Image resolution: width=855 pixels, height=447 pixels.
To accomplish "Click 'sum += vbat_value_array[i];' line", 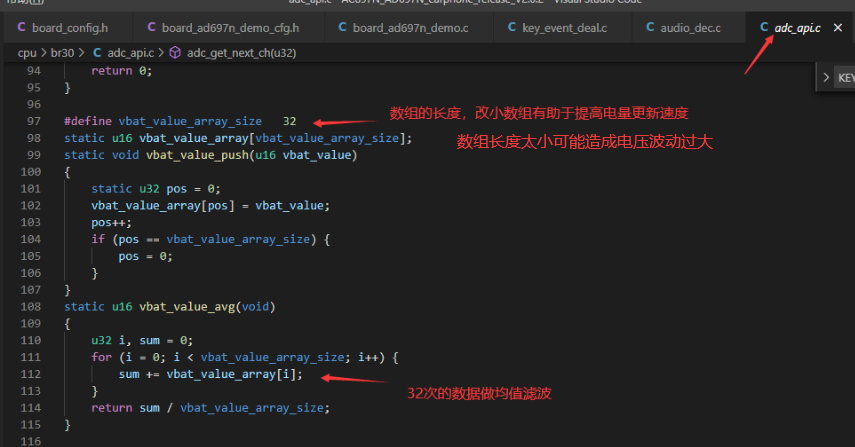I will pos(210,374).
